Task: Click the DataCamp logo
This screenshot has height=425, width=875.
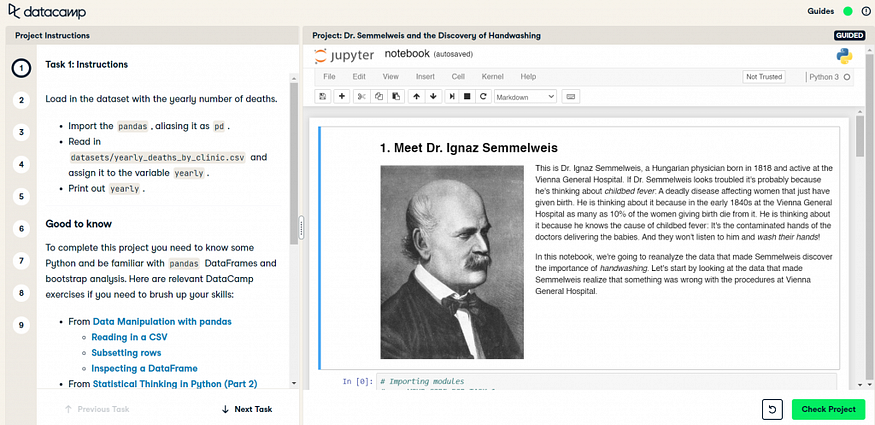Action: click(47, 11)
